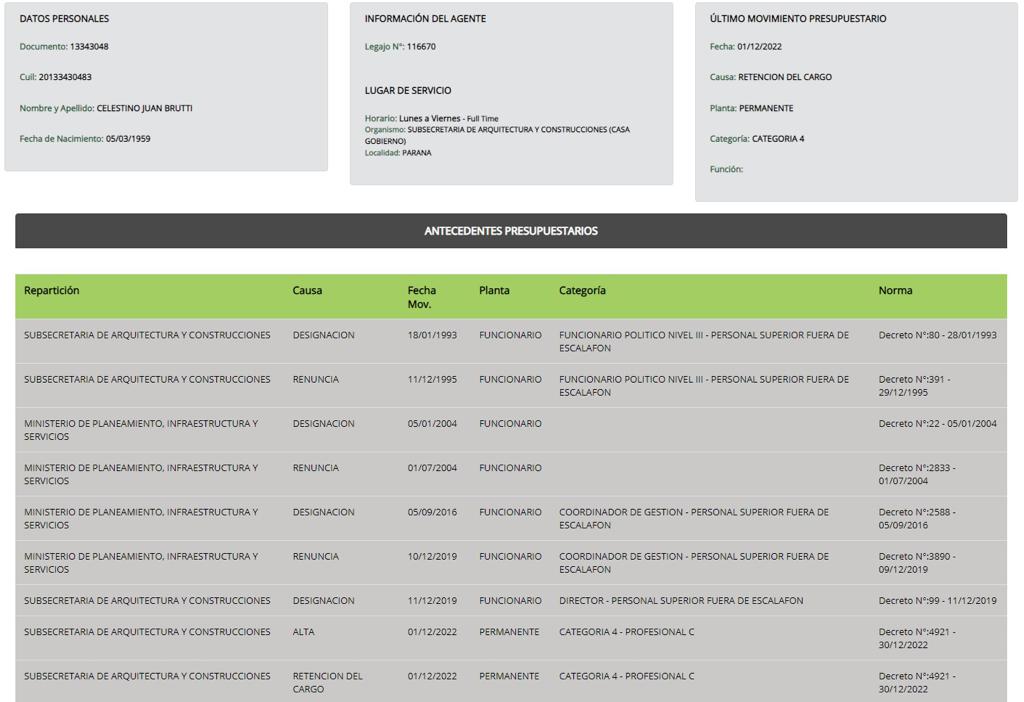Select the Documento number 13343048
This screenshot has height=702, width=1024.
(x=89, y=47)
